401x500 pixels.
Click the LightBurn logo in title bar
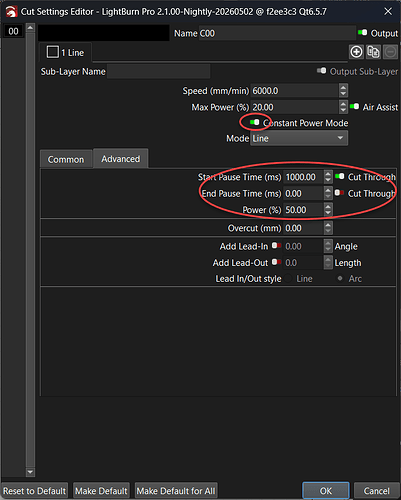(11, 12)
